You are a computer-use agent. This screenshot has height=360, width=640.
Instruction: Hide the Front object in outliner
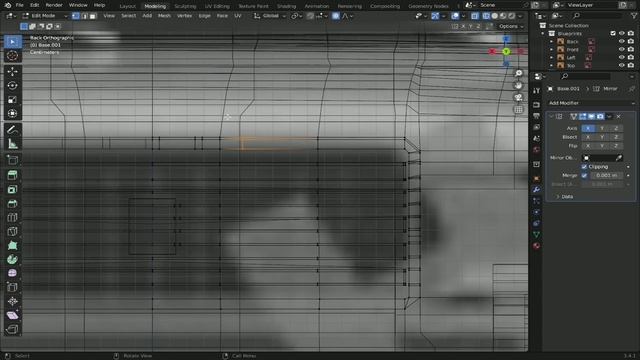(622, 49)
